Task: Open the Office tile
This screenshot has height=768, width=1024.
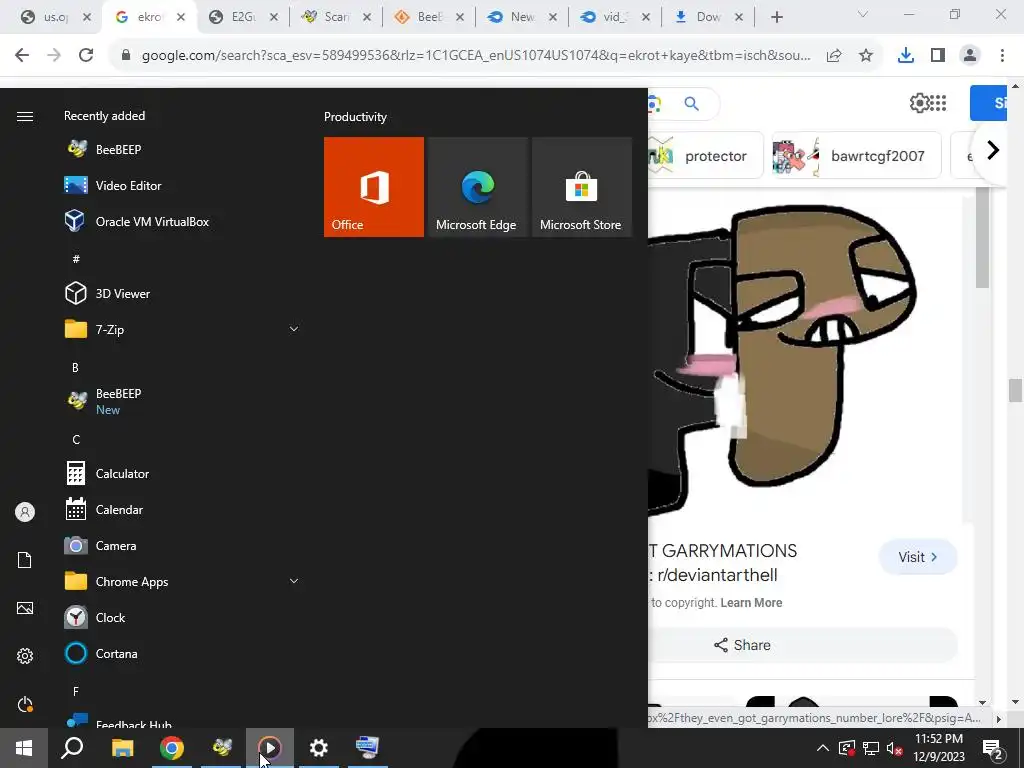Action: (x=374, y=187)
